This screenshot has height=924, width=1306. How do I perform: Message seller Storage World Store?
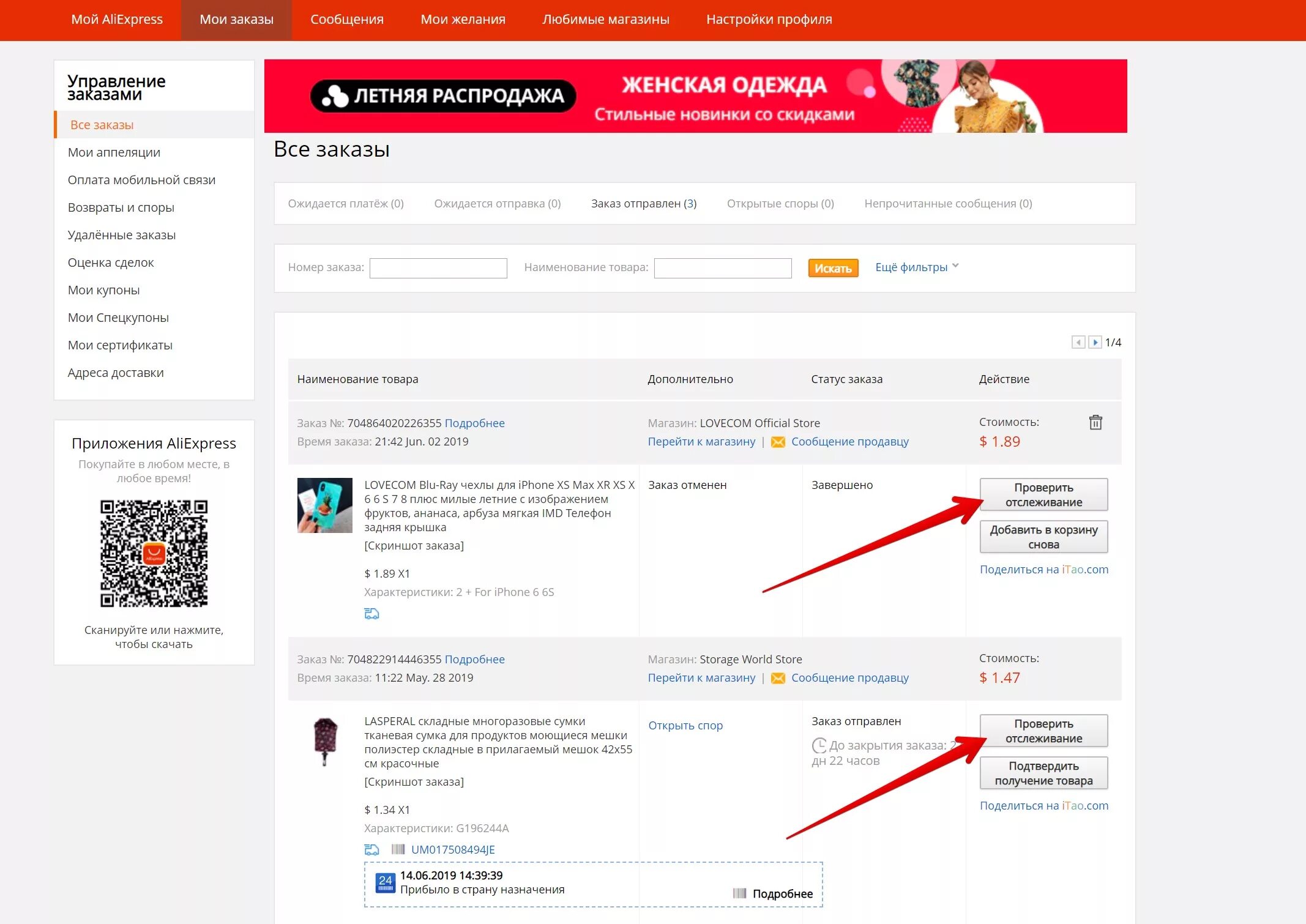(850, 678)
